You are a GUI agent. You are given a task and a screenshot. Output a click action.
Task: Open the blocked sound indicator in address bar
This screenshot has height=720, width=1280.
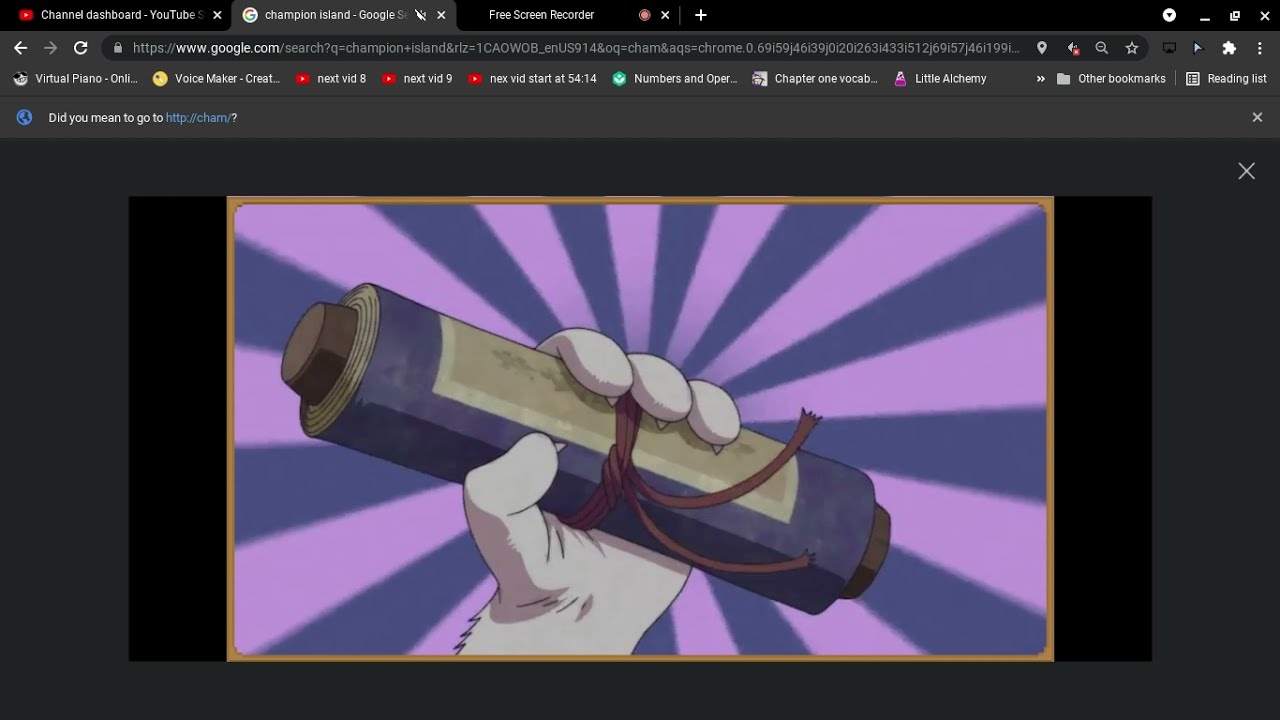click(x=1072, y=48)
